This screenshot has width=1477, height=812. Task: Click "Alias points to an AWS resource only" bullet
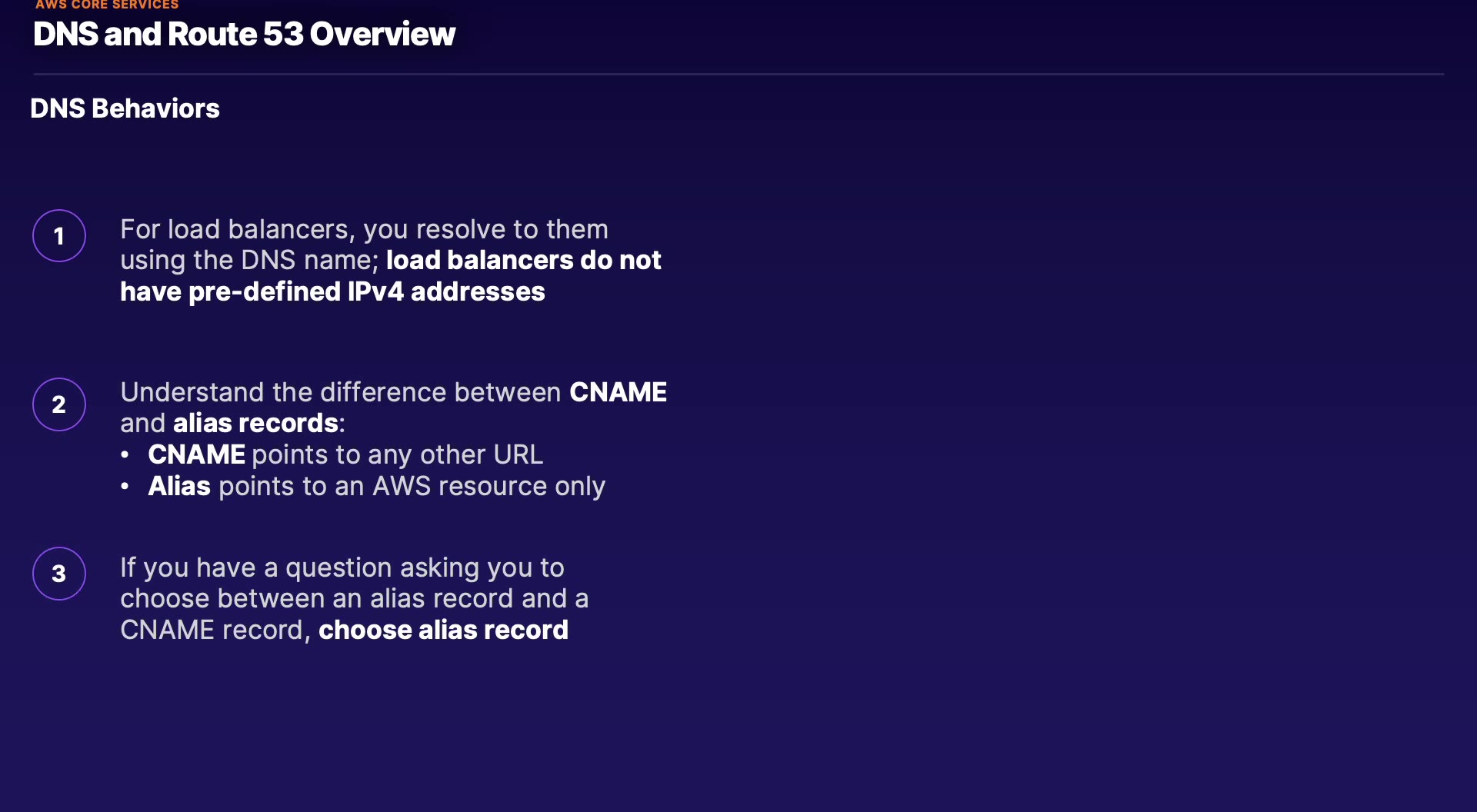coord(376,487)
